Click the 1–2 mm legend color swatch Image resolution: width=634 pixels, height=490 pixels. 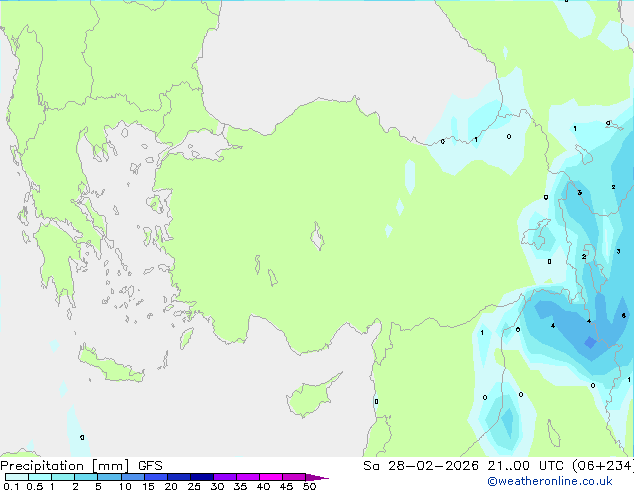point(63,477)
